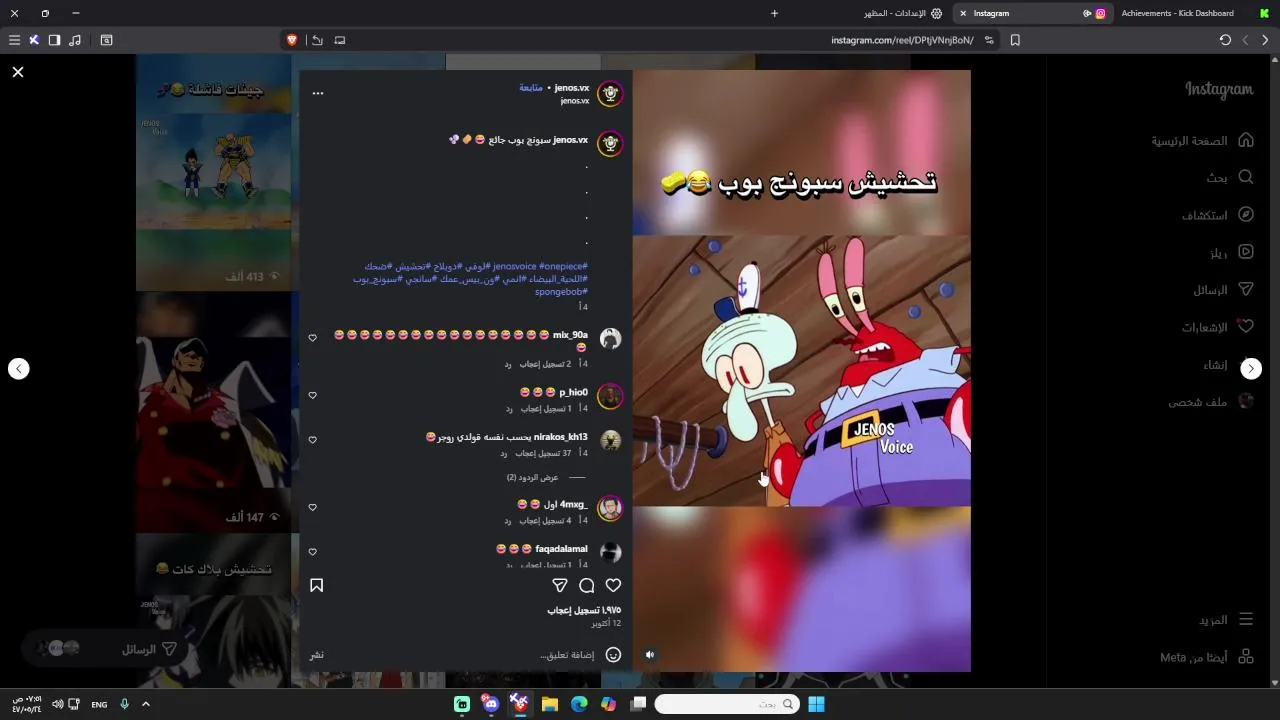Save the reel with bookmark icon
Screen dimensions: 1280x720
tap(317, 586)
